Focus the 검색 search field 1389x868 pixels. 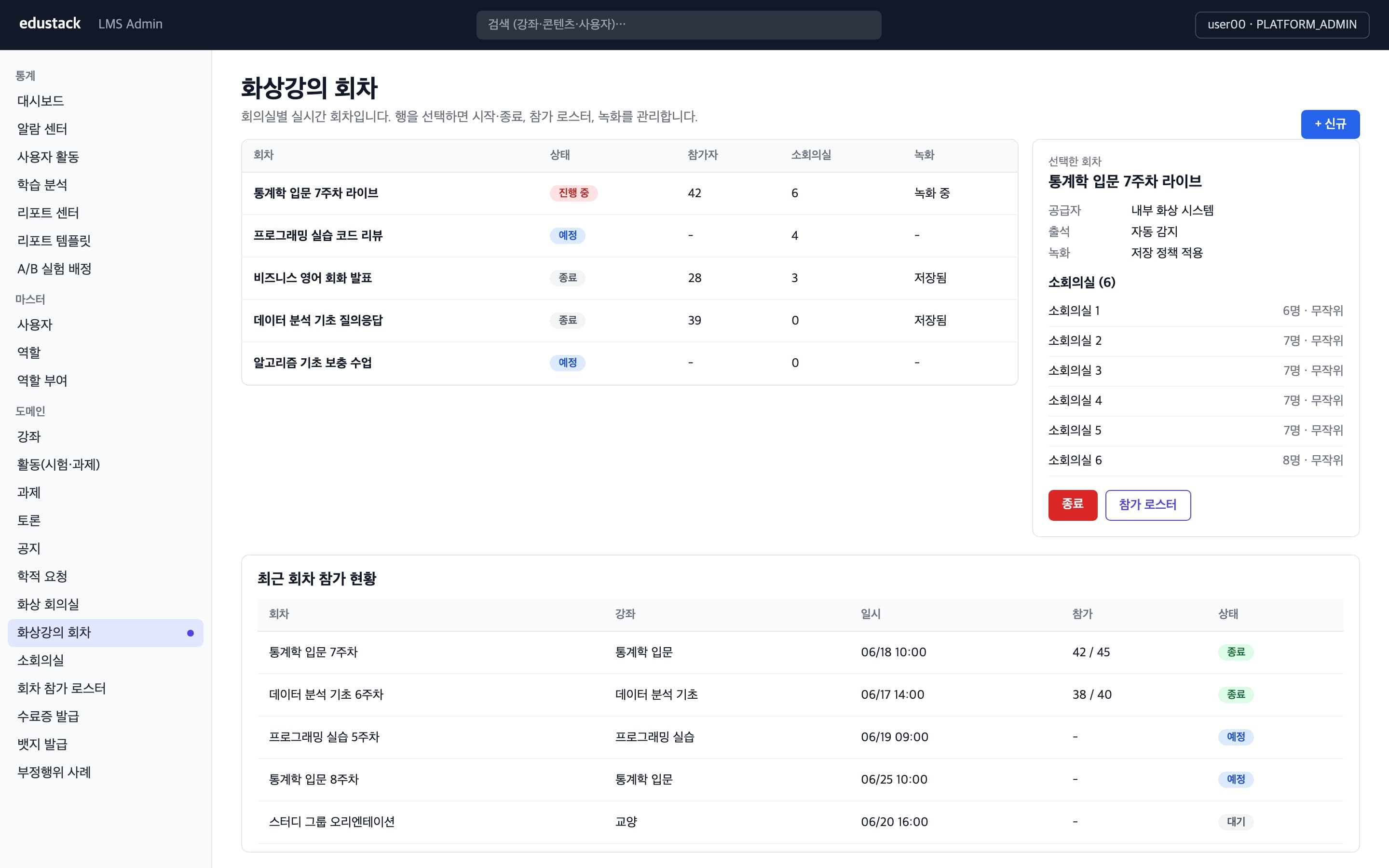pos(679,25)
